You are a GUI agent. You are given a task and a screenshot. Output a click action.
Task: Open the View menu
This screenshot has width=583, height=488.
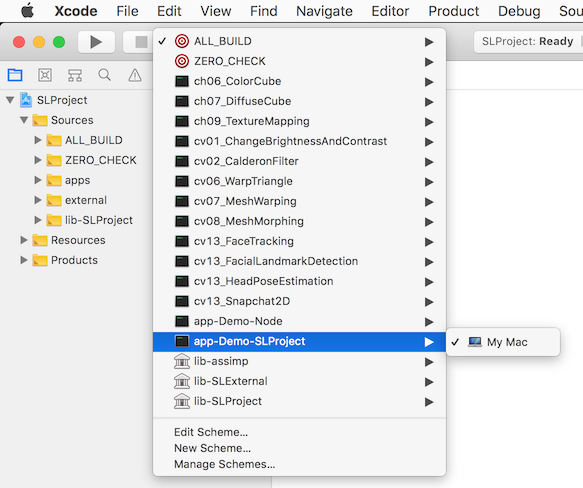click(x=216, y=11)
